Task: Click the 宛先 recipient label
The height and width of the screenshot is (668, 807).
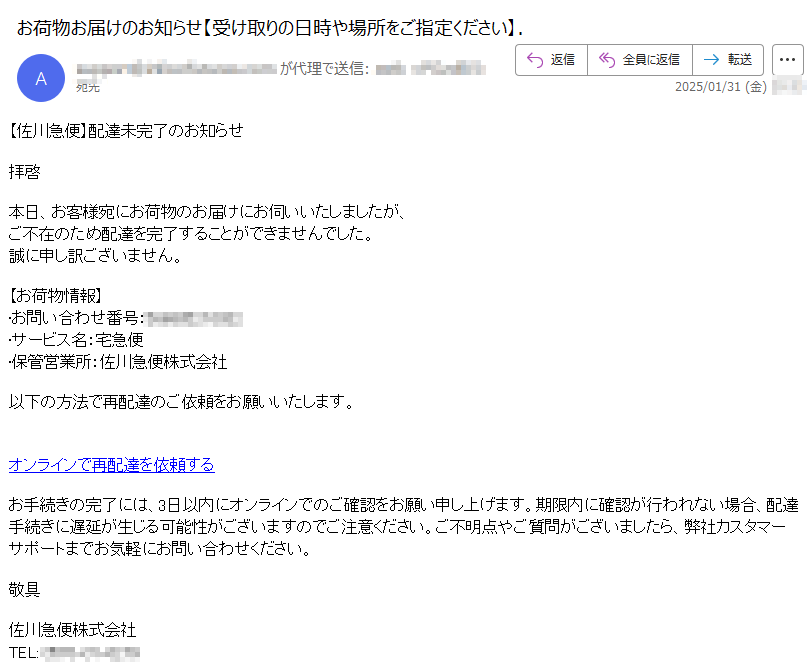Action: (x=88, y=87)
